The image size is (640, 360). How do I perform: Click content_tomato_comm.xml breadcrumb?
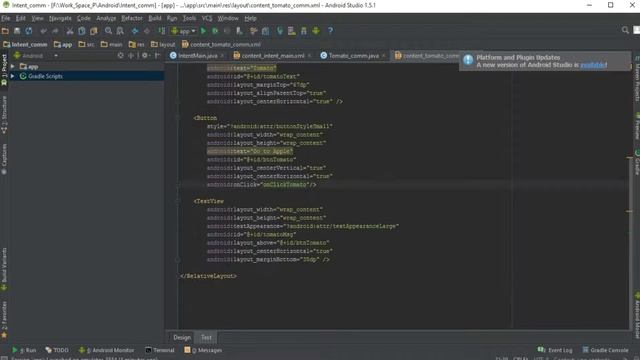[x=221, y=44]
